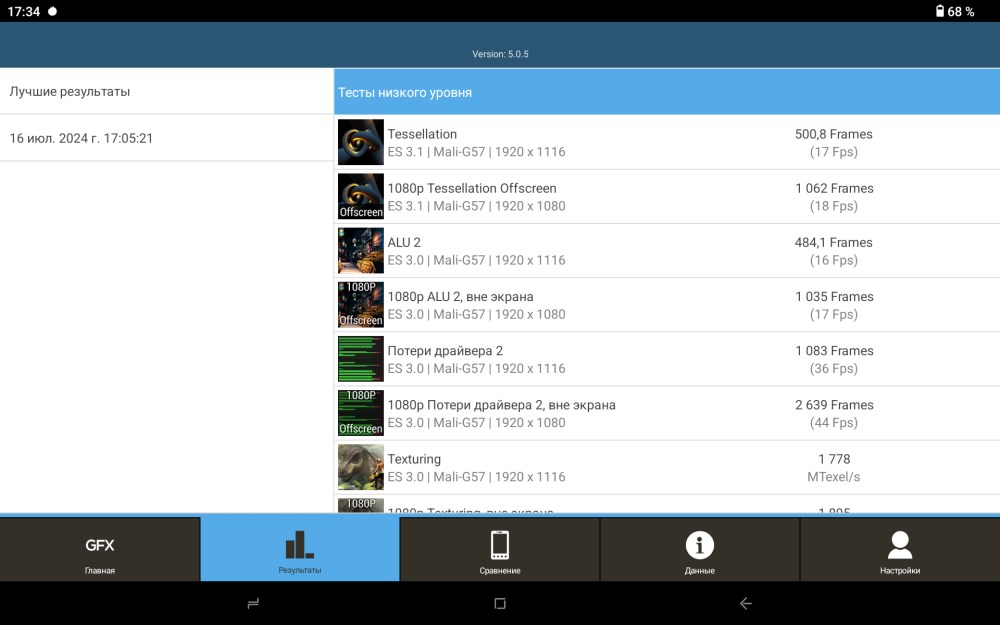Click the Version: 5.0.5 label
This screenshot has height=625, width=1000.
click(500, 54)
